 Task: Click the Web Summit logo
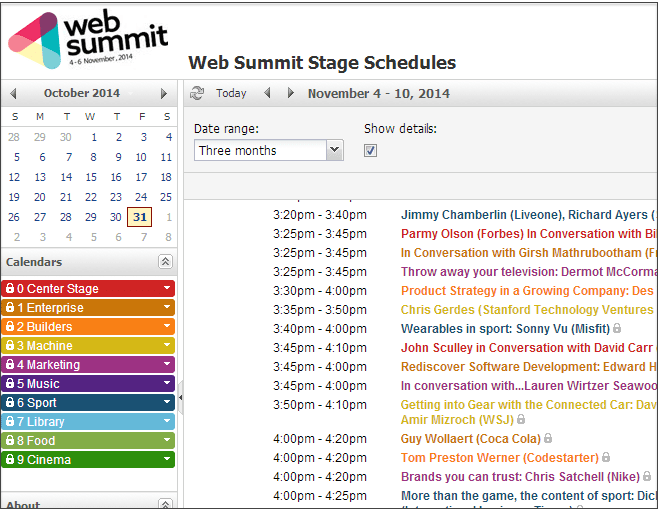coord(88,39)
